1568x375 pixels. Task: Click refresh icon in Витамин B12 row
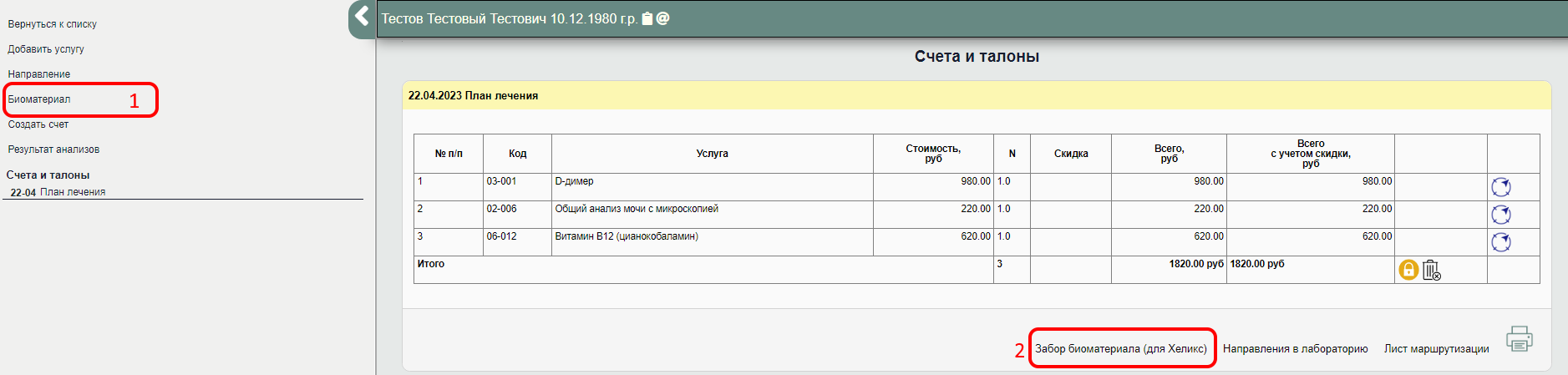pos(1500,242)
